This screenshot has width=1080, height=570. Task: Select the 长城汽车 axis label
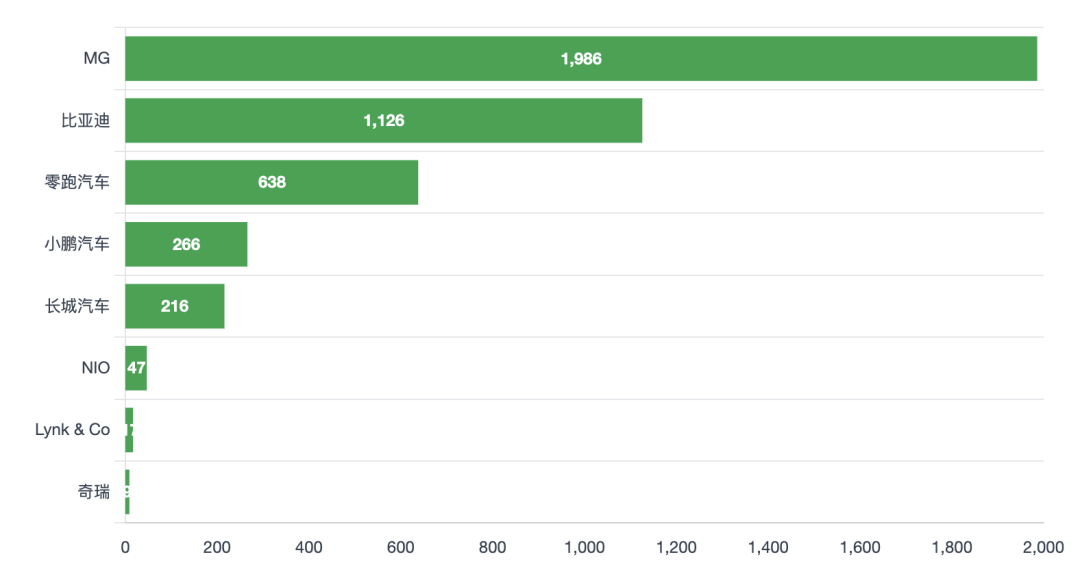(x=77, y=306)
